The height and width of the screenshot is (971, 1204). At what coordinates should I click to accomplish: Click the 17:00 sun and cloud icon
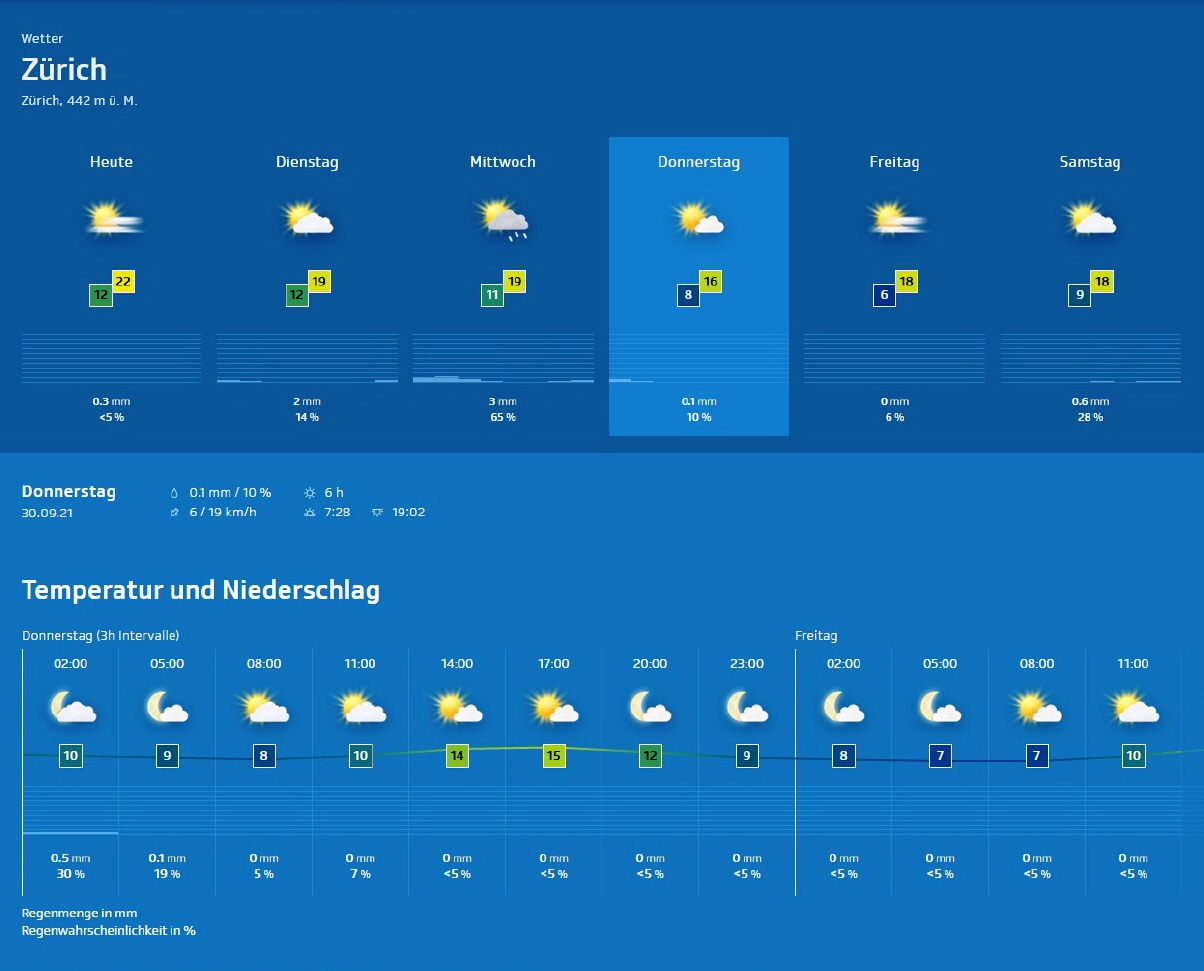pos(554,707)
